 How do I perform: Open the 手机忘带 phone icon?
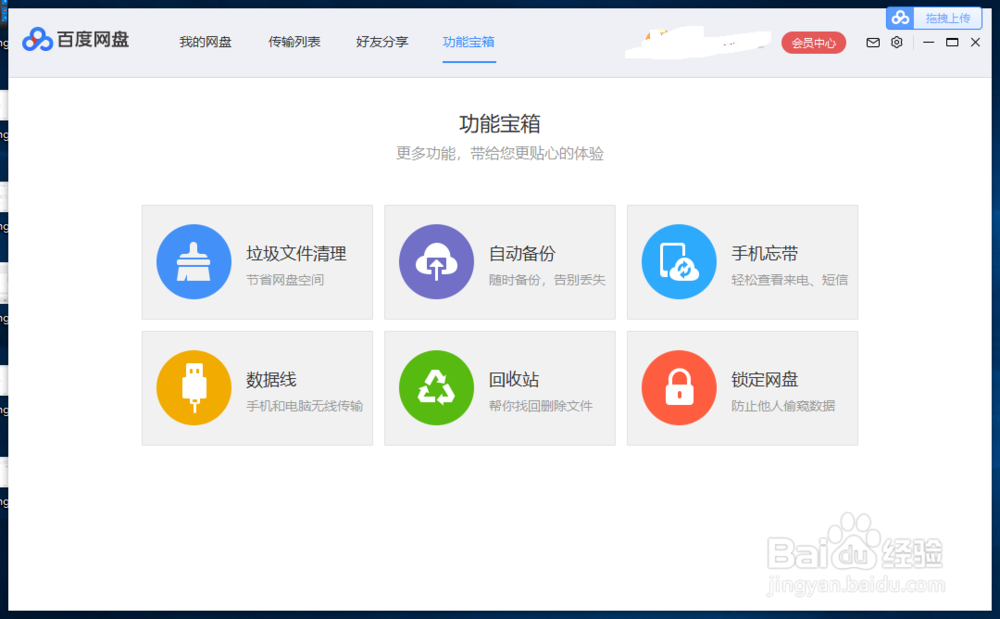pyautogui.click(x=679, y=261)
